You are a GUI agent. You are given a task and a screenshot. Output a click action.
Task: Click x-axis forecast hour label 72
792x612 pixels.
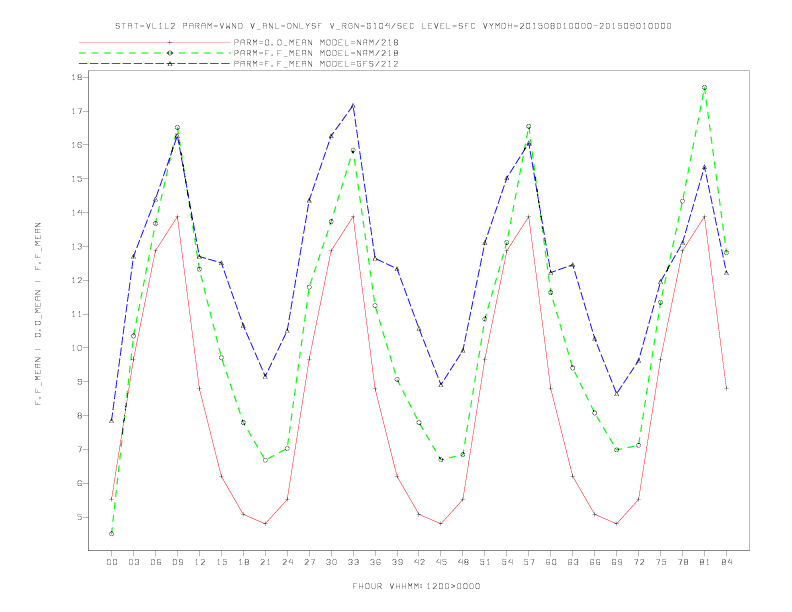(x=638, y=562)
